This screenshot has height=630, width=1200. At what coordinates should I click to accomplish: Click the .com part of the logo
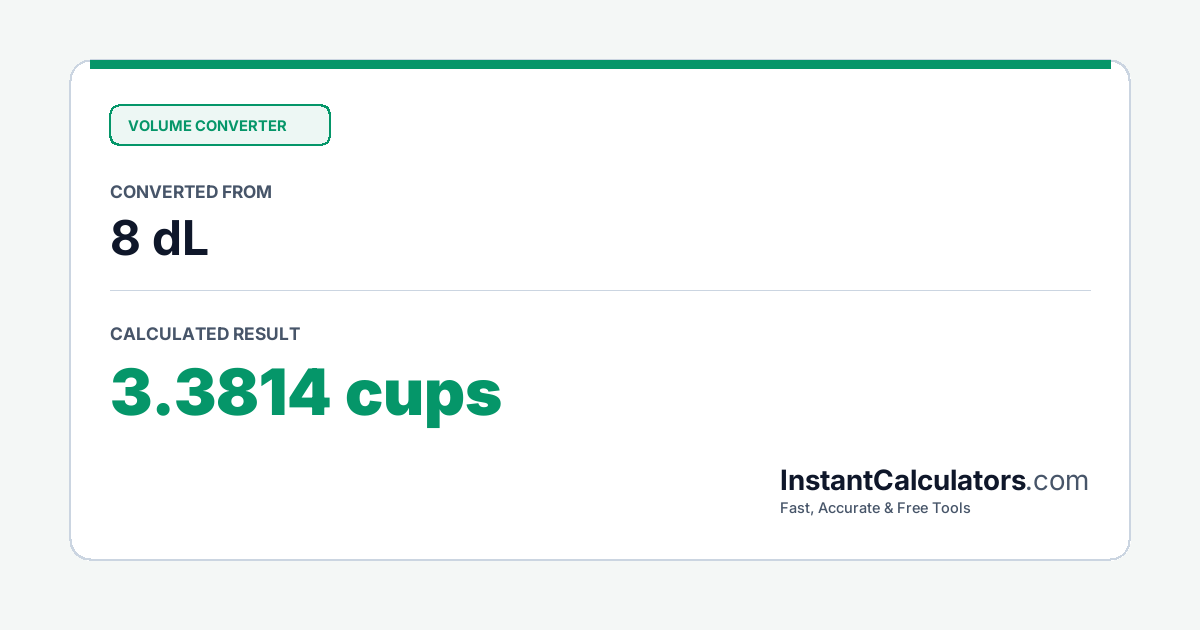pyautogui.click(x=1058, y=481)
